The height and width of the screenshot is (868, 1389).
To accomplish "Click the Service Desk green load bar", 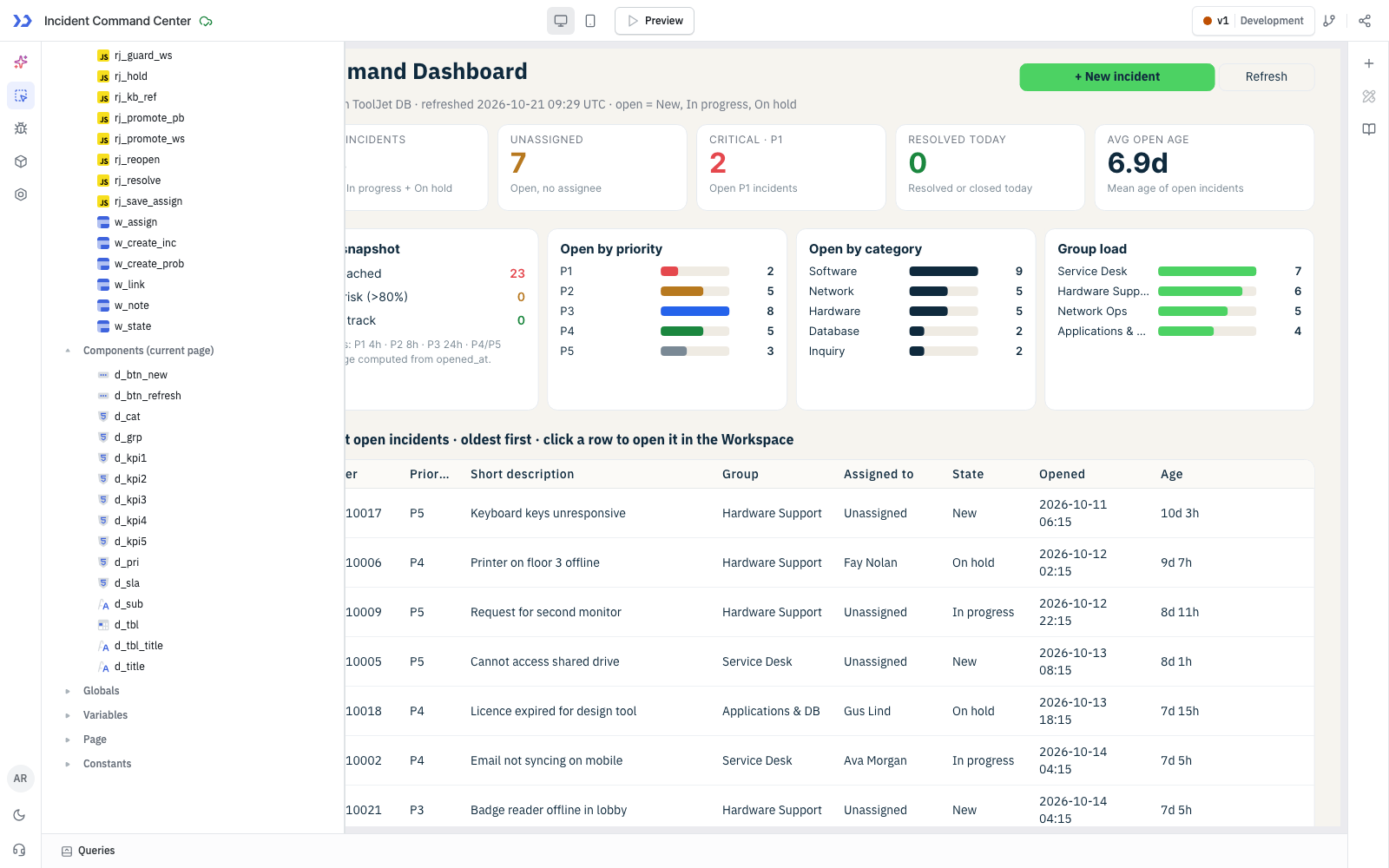I will coord(1207,272).
